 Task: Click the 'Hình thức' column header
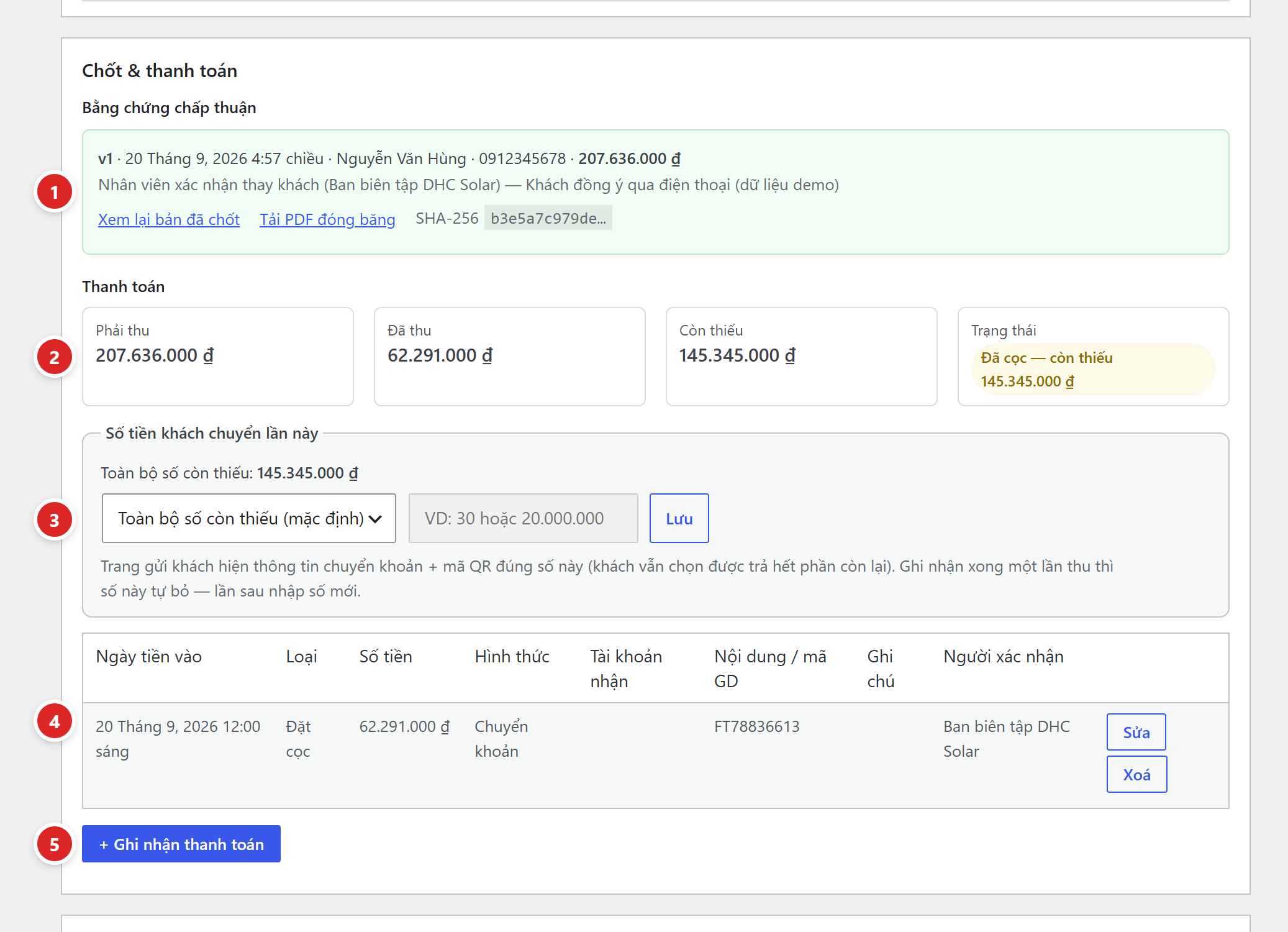[512, 656]
